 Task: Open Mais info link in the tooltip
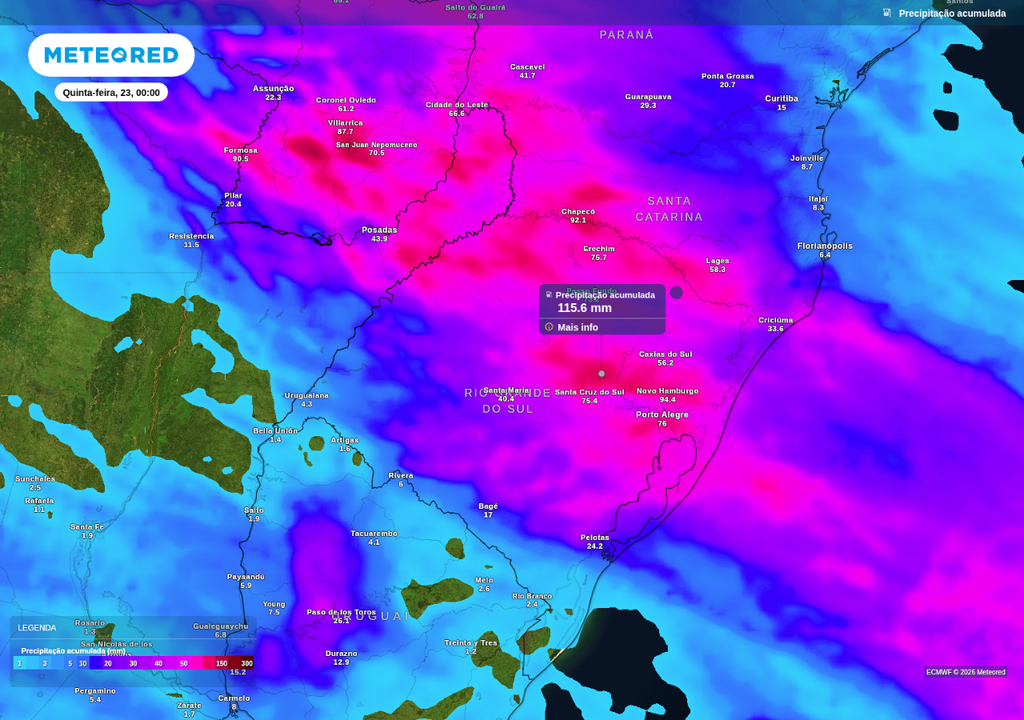coord(577,327)
